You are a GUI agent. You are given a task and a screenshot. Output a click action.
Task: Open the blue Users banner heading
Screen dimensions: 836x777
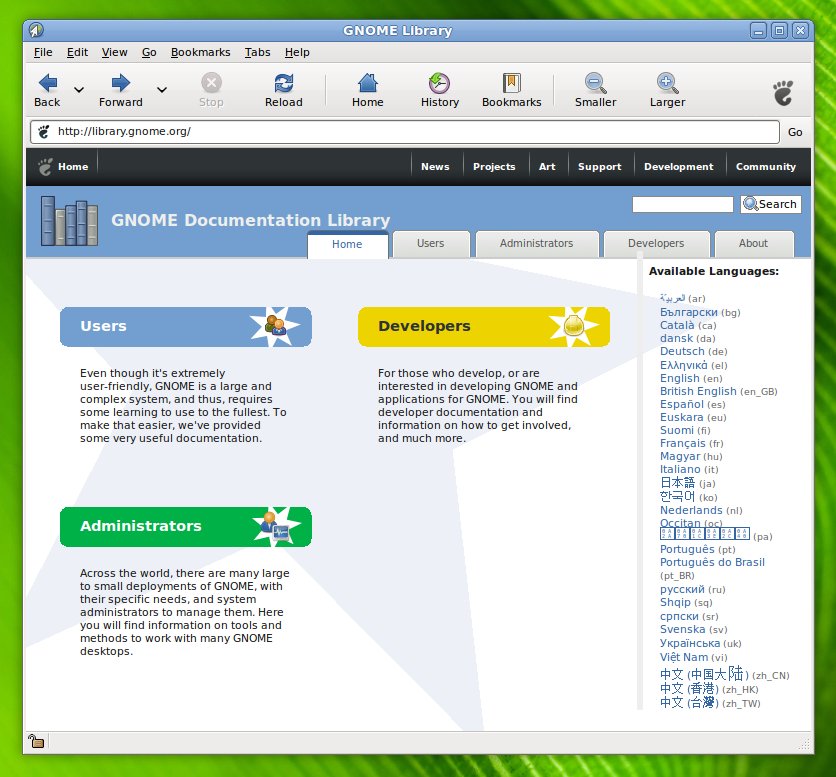pos(186,326)
